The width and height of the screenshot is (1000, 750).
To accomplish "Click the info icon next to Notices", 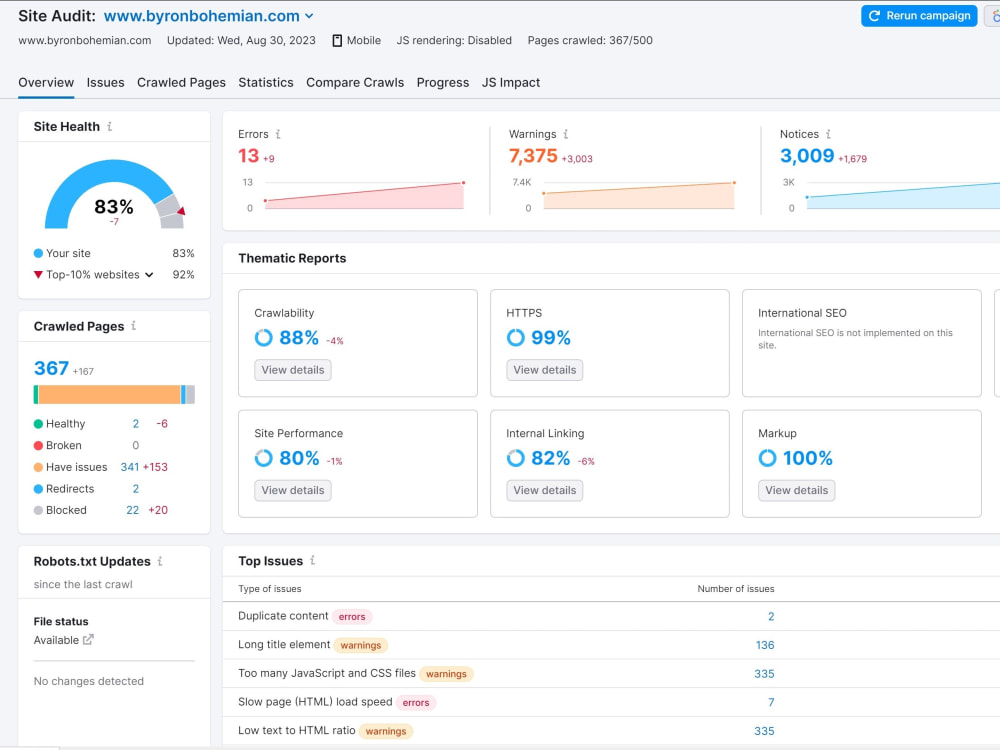I will [x=828, y=134].
